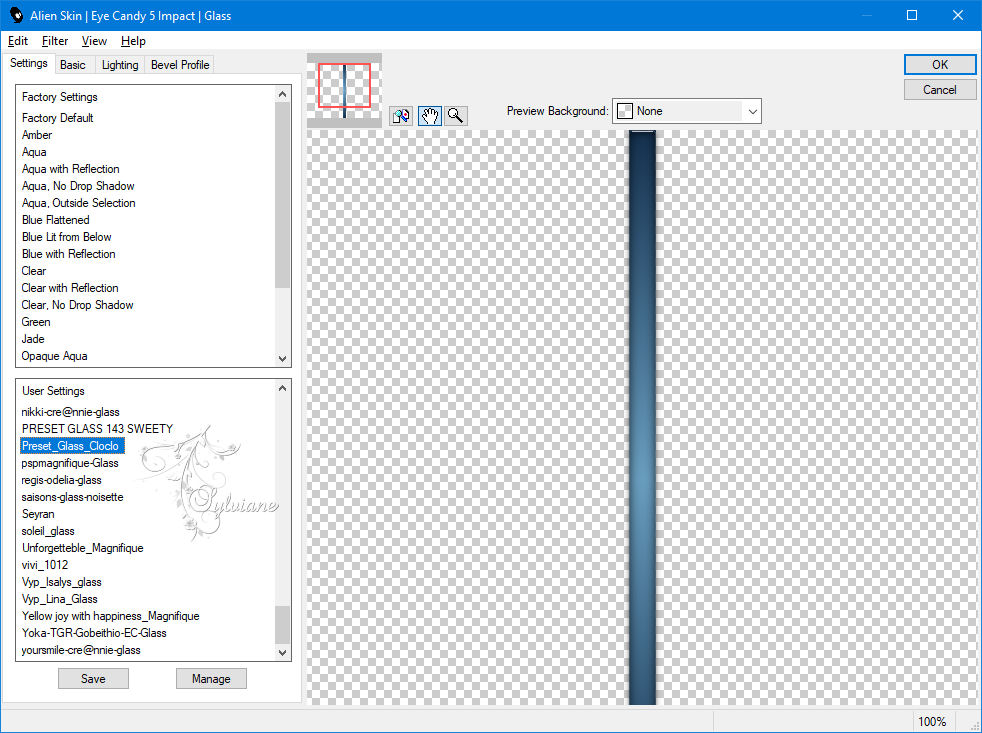The width and height of the screenshot is (982, 733).
Task: Switch to the Settings tab
Action: pos(28,63)
